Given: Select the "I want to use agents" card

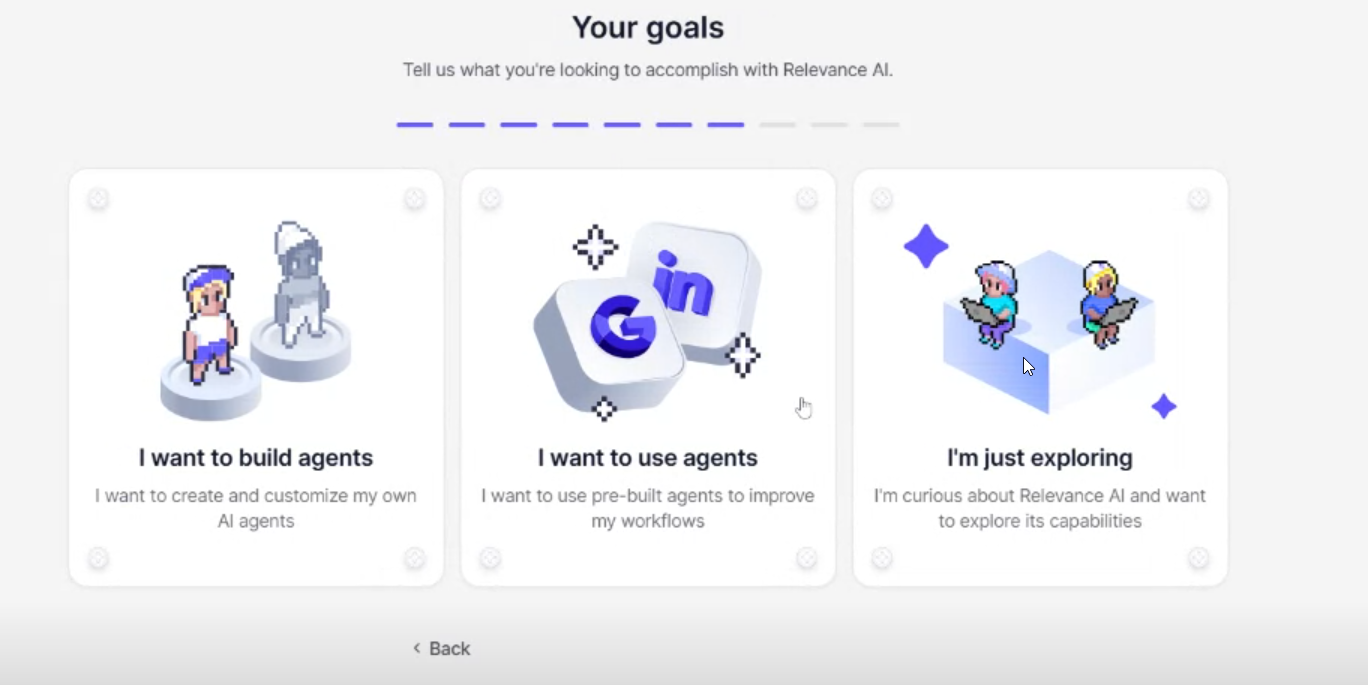Looking at the screenshot, I should pos(647,375).
